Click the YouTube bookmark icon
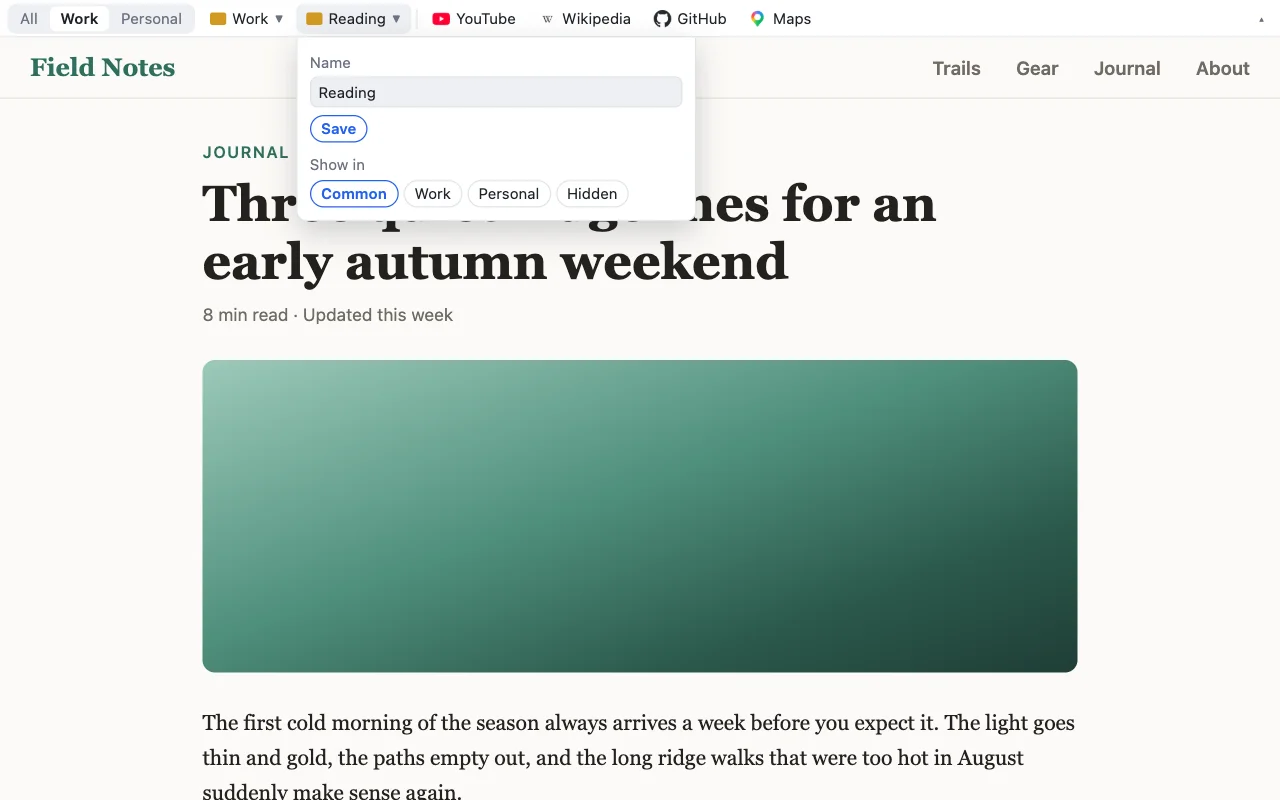 [441, 19]
